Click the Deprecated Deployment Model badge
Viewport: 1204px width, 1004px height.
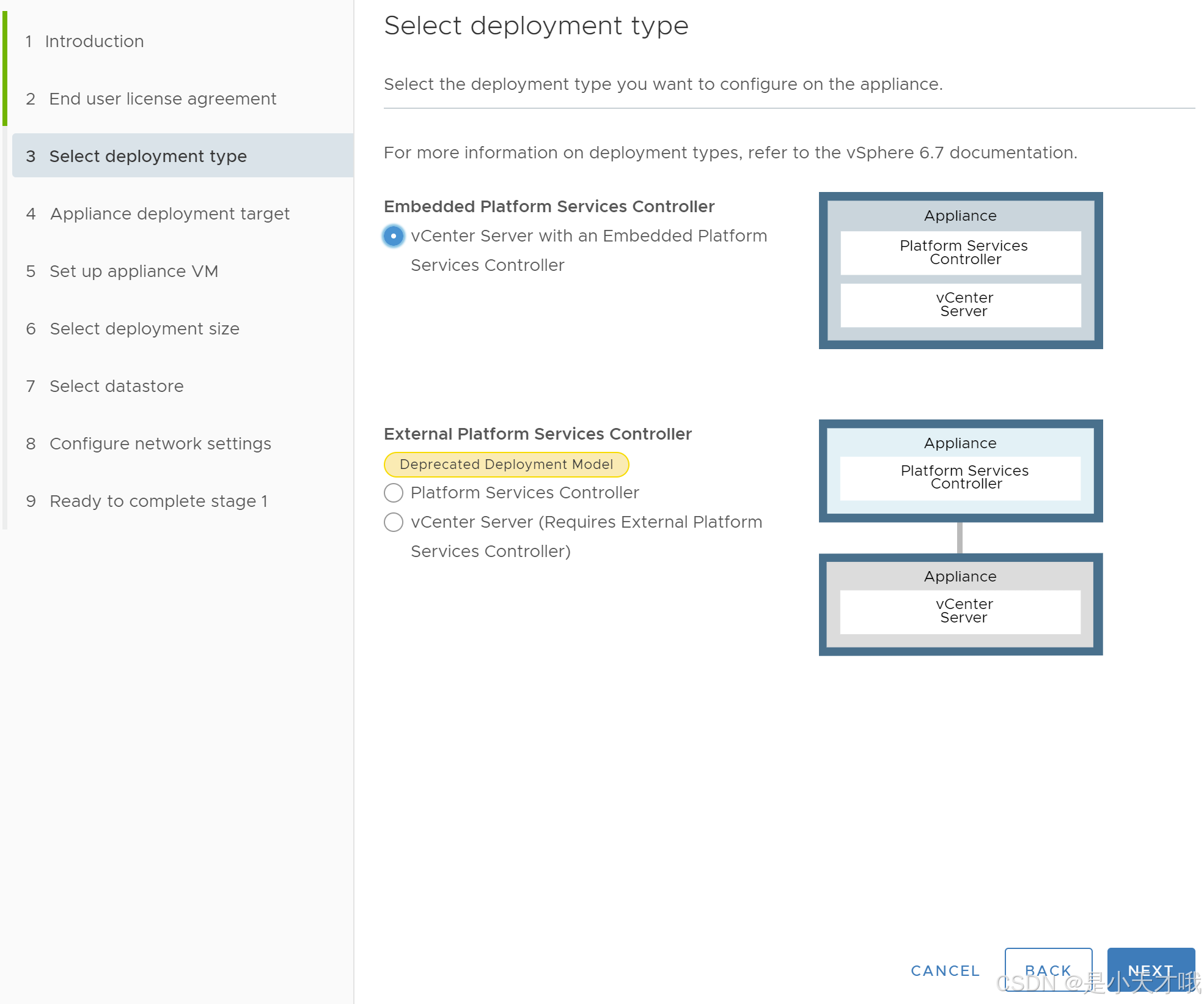[x=506, y=464]
